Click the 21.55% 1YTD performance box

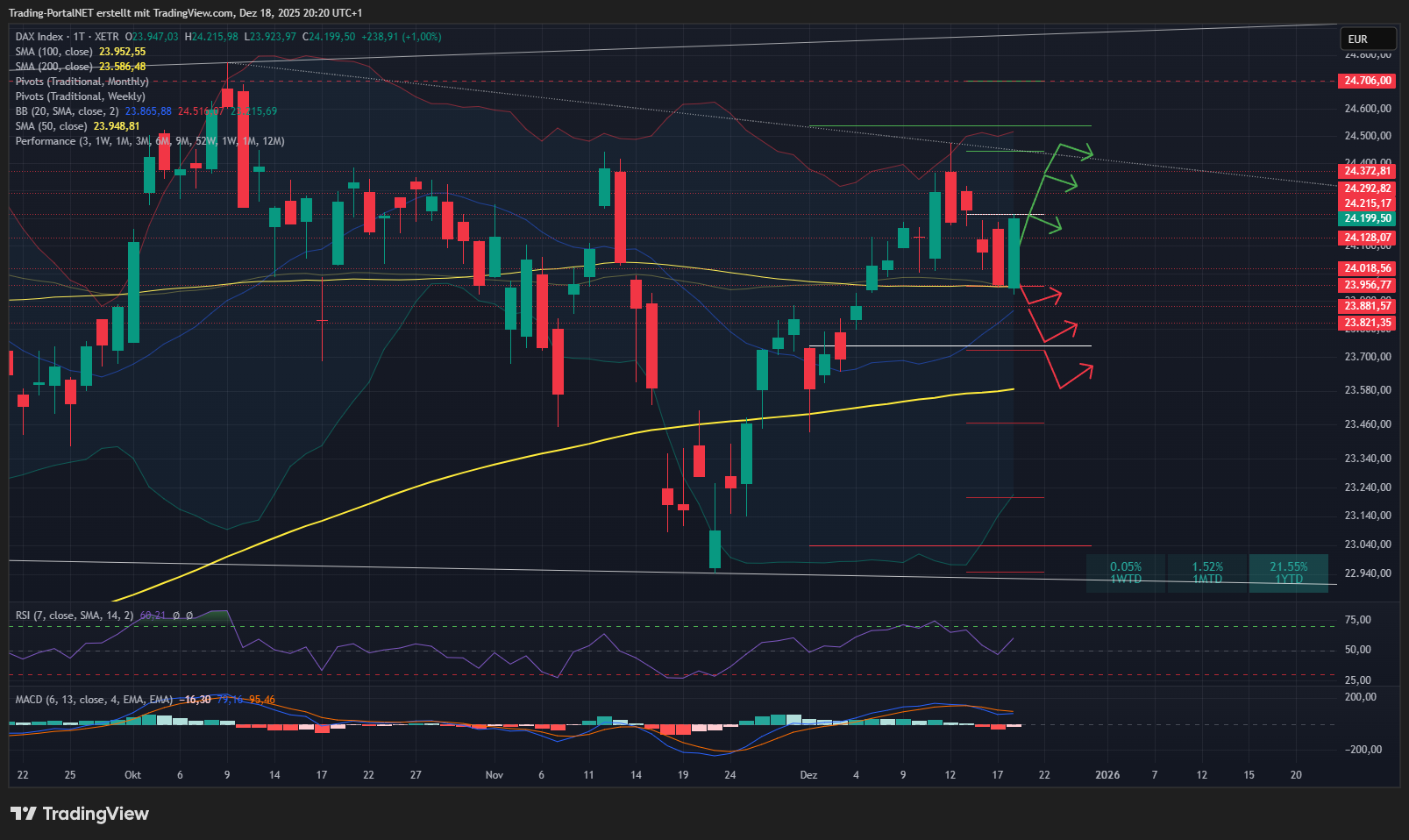click(x=1288, y=573)
